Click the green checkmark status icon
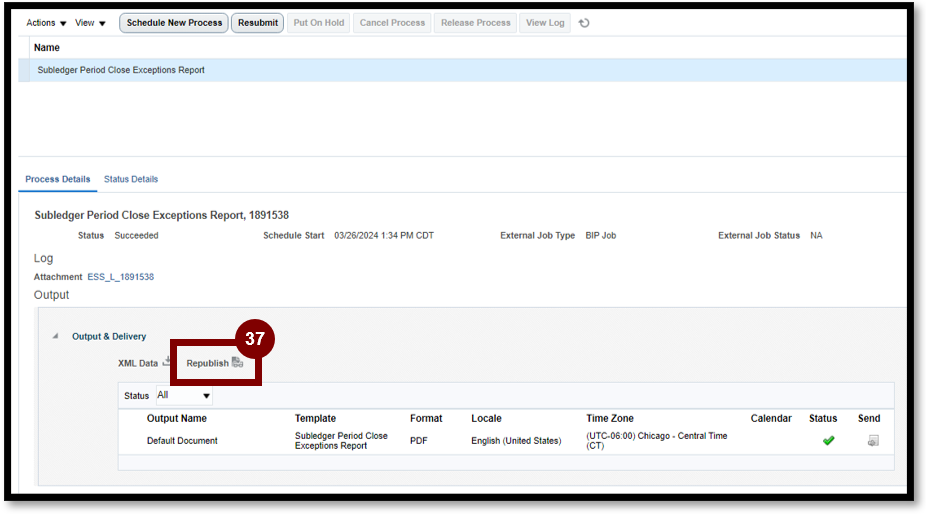The width and height of the screenshot is (926, 515). pyautogui.click(x=828, y=441)
